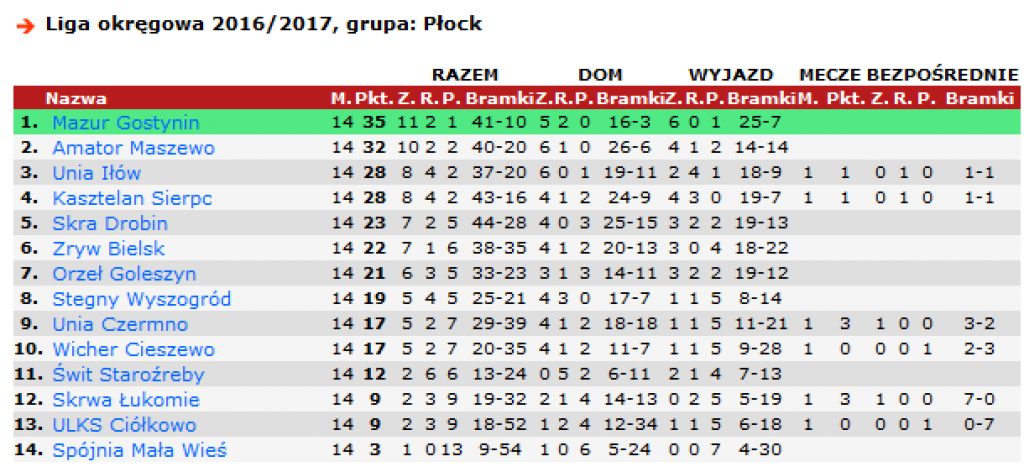This screenshot has height=472, width=1024.
Task: Open the Amator Maszewo team link
Action: 133,148
